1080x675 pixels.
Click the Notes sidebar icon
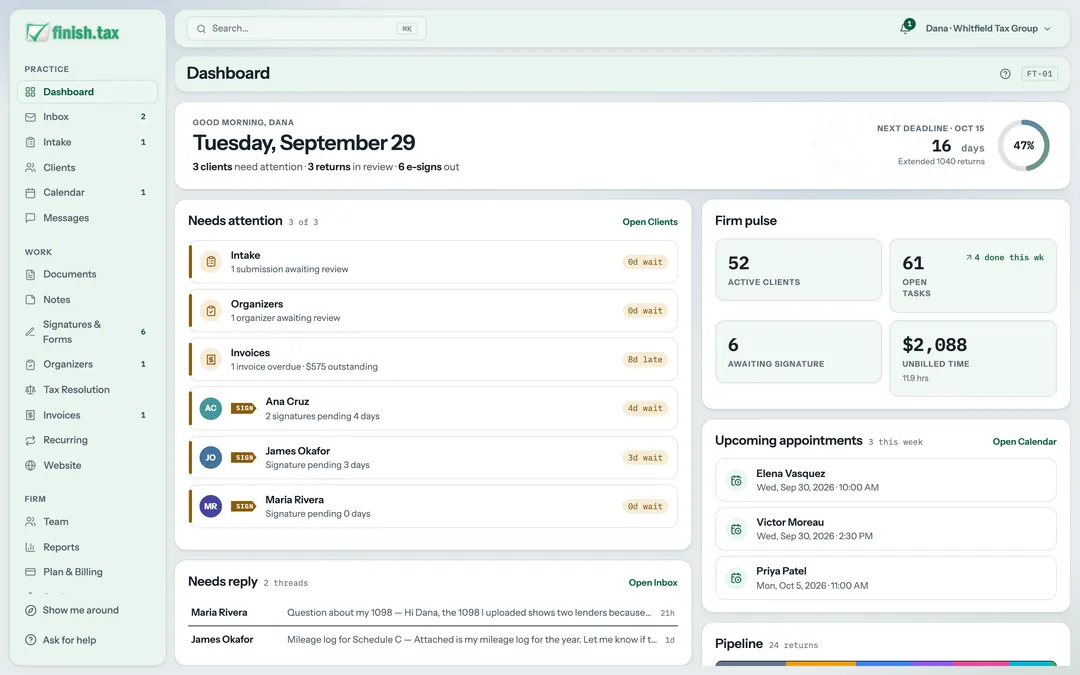(30, 300)
